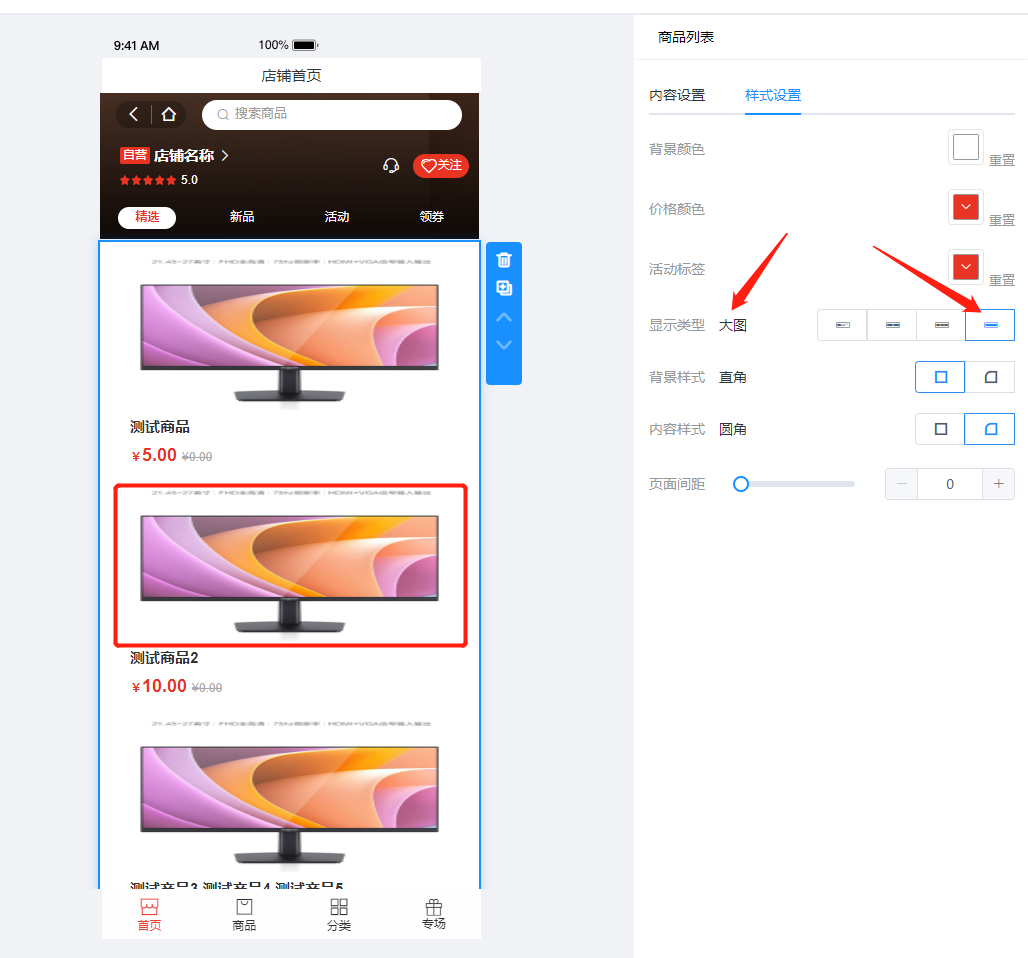Screen dimensions: 1028x958
Task: Click the ¥10.00 price
Action: [159, 686]
